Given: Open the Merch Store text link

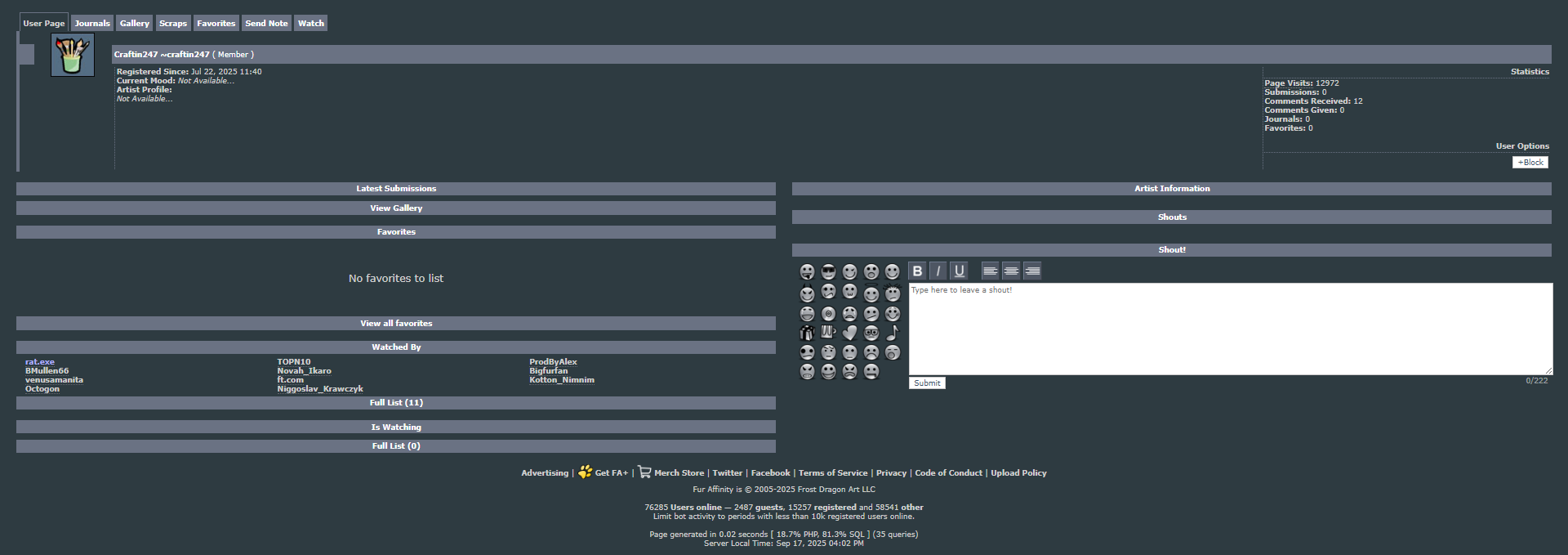Looking at the screenshot, I should point(679,472).
